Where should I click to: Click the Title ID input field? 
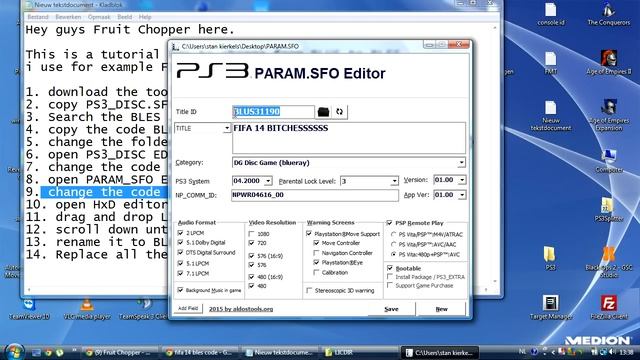pyautogui.click(x=273, y=111)
